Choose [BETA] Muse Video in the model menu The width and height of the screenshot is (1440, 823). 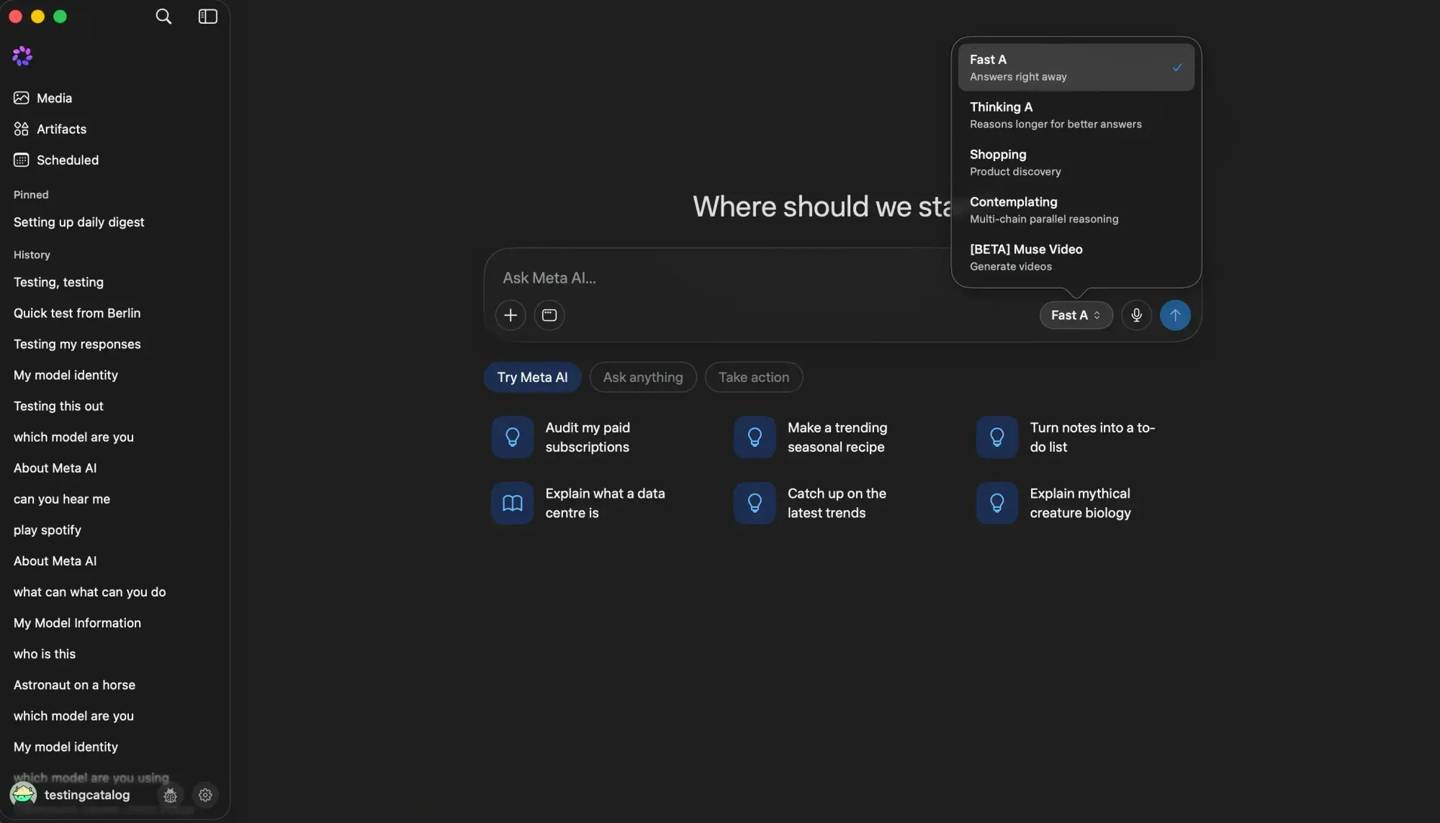point(1076,257)
